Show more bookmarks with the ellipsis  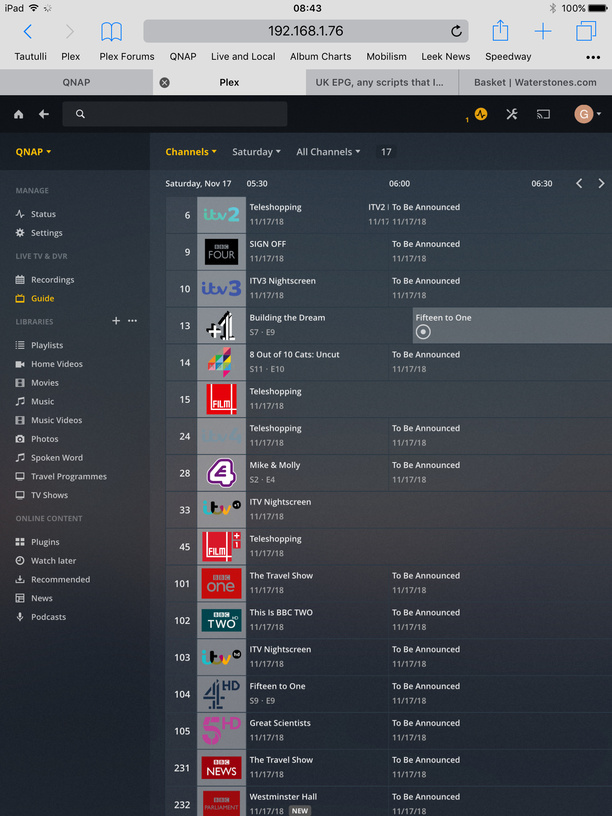click(593, 57)
